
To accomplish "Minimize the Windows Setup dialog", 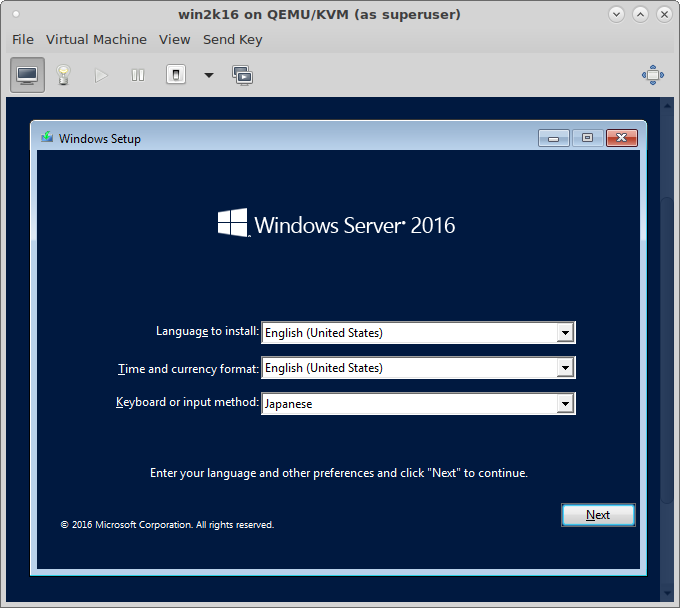I will (x=553, y=138).
